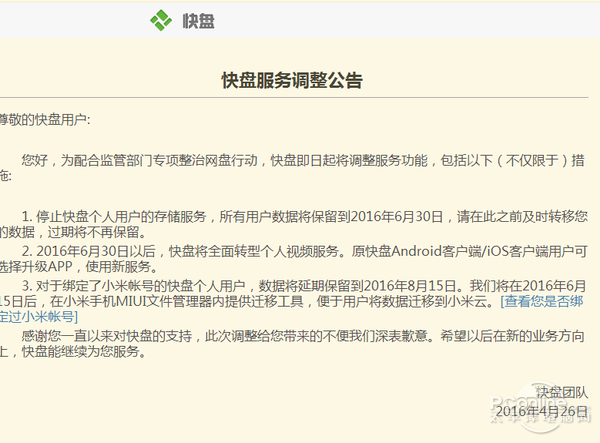The image size is (600, 443).
Task: Click the date 2016年6月30日 in item 1
Action: click(x=396, y=217)
